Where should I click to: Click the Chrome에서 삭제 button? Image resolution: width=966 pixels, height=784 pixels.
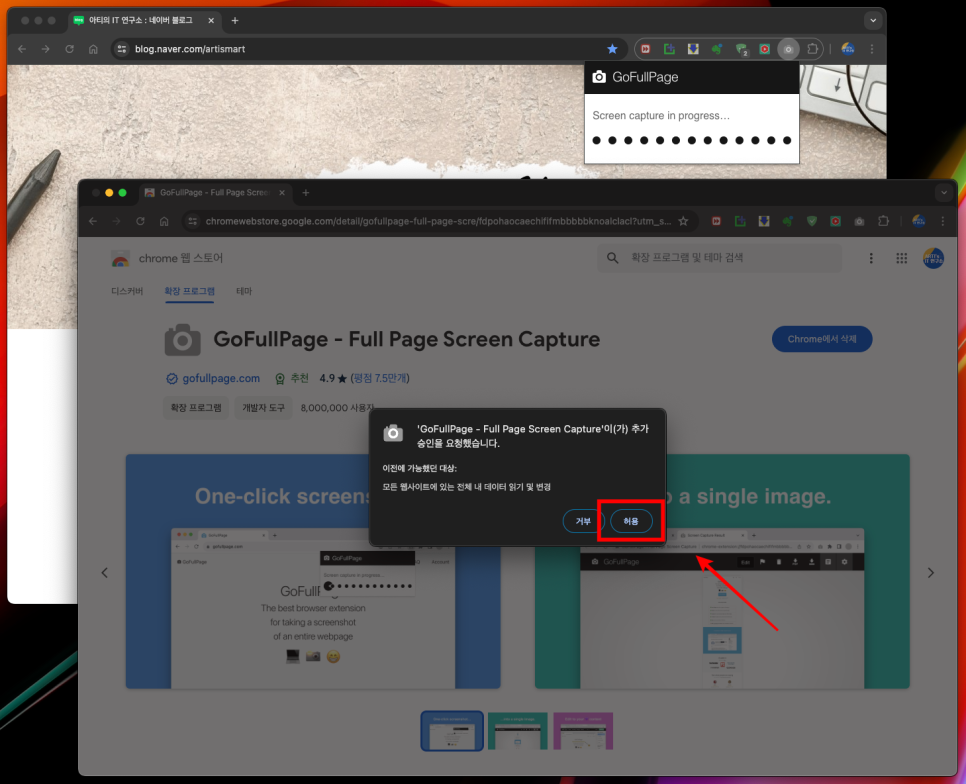(x=822, y=339)
